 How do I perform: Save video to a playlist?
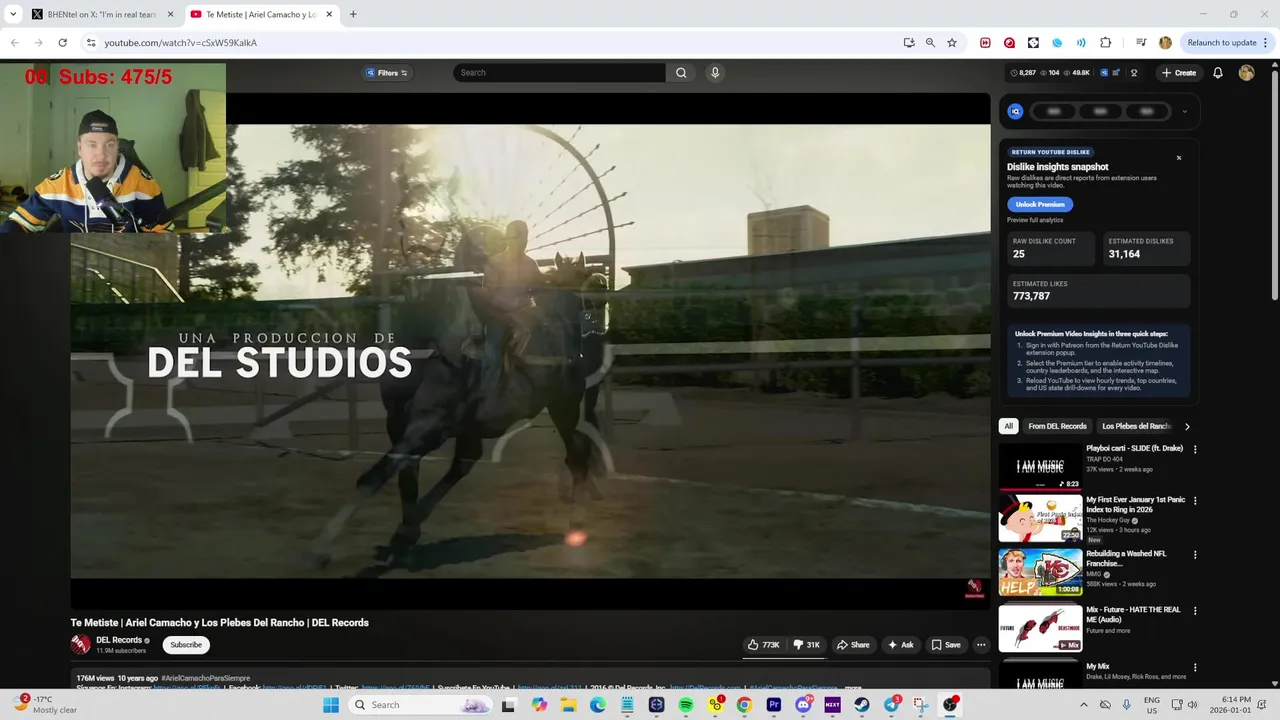946,645
